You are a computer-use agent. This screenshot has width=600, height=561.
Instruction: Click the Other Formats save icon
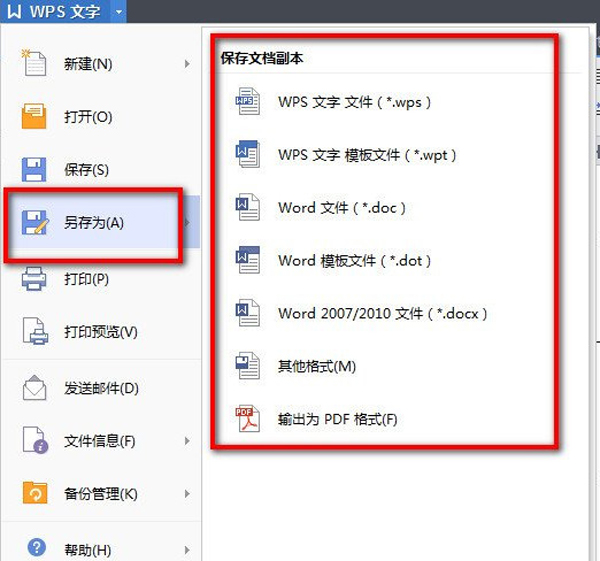[247, 366]
